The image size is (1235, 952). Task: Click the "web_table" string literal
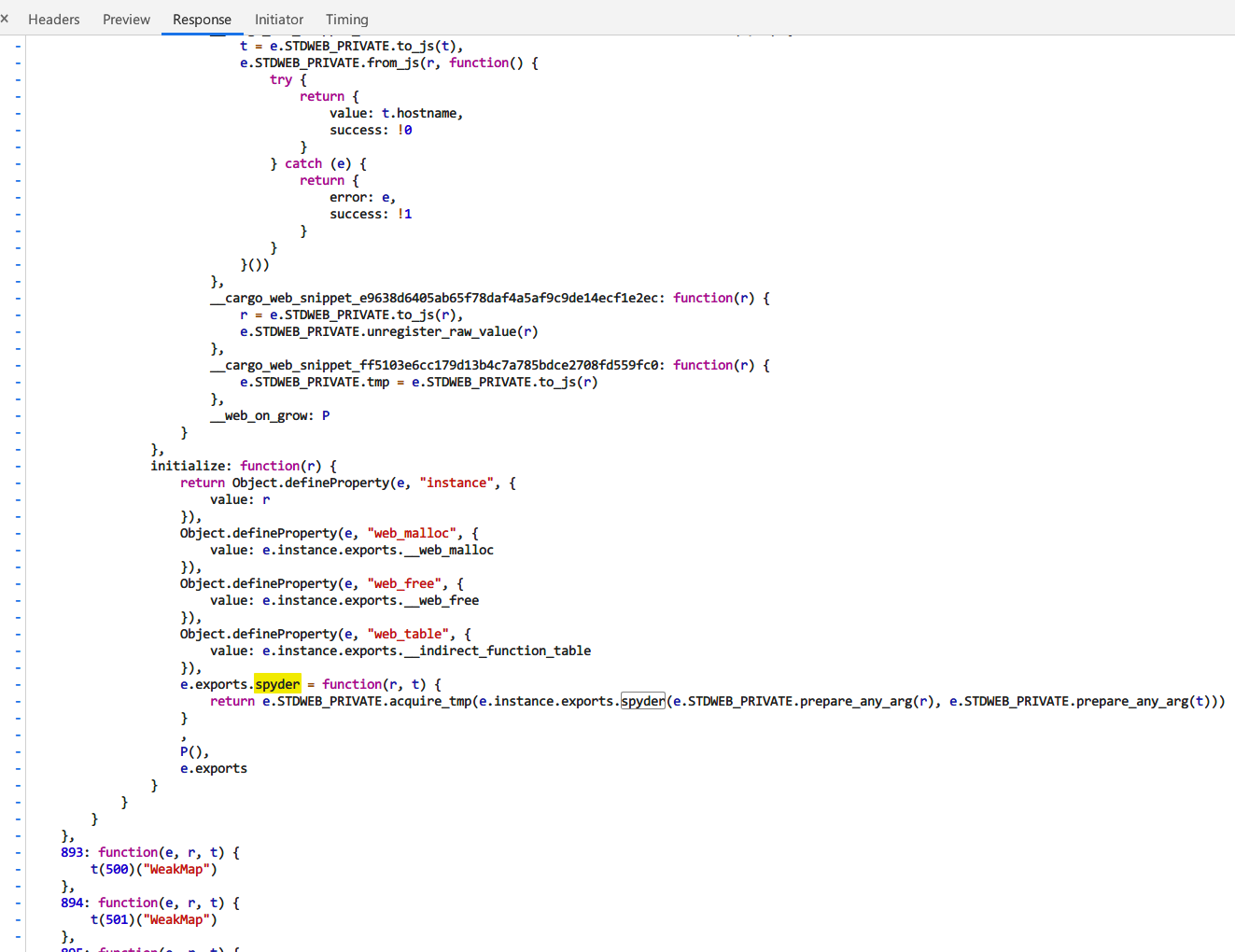(x=408, y=634)
